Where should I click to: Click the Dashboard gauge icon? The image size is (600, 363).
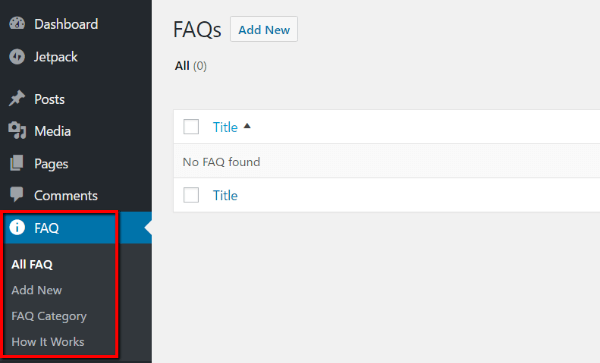click(x=17, y=24)
